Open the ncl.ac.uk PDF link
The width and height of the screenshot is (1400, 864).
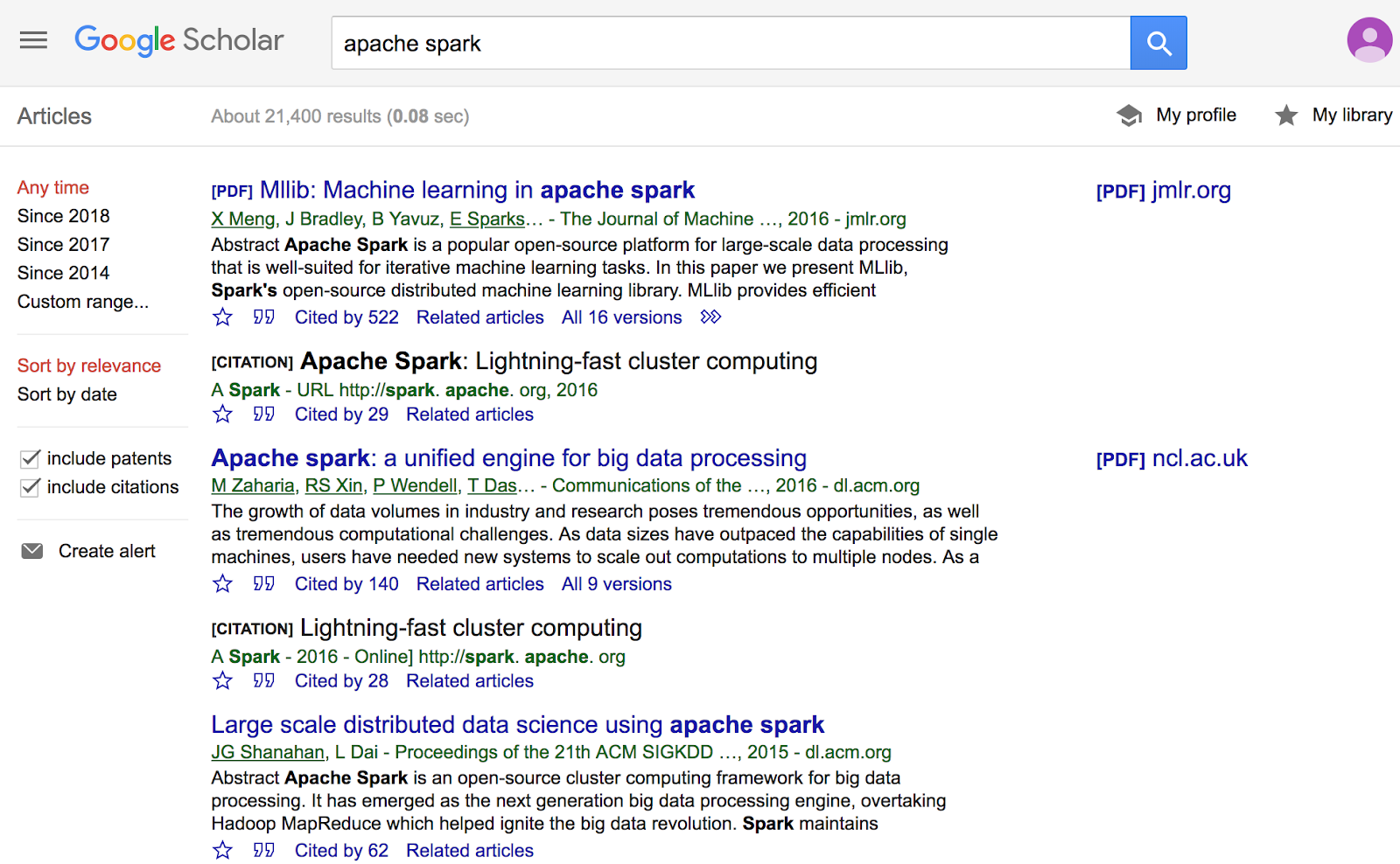point(1172,458)
